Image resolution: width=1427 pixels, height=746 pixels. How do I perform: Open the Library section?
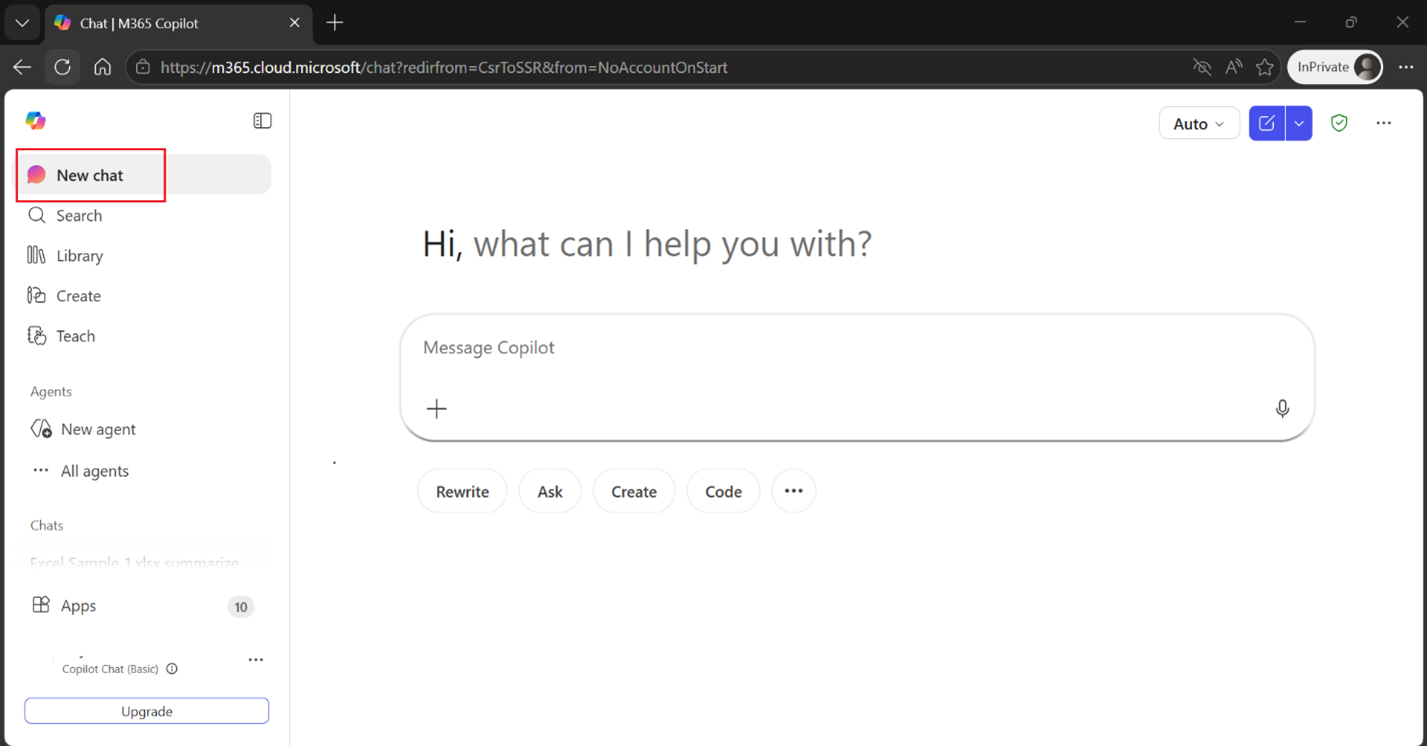tap(80, 255)
